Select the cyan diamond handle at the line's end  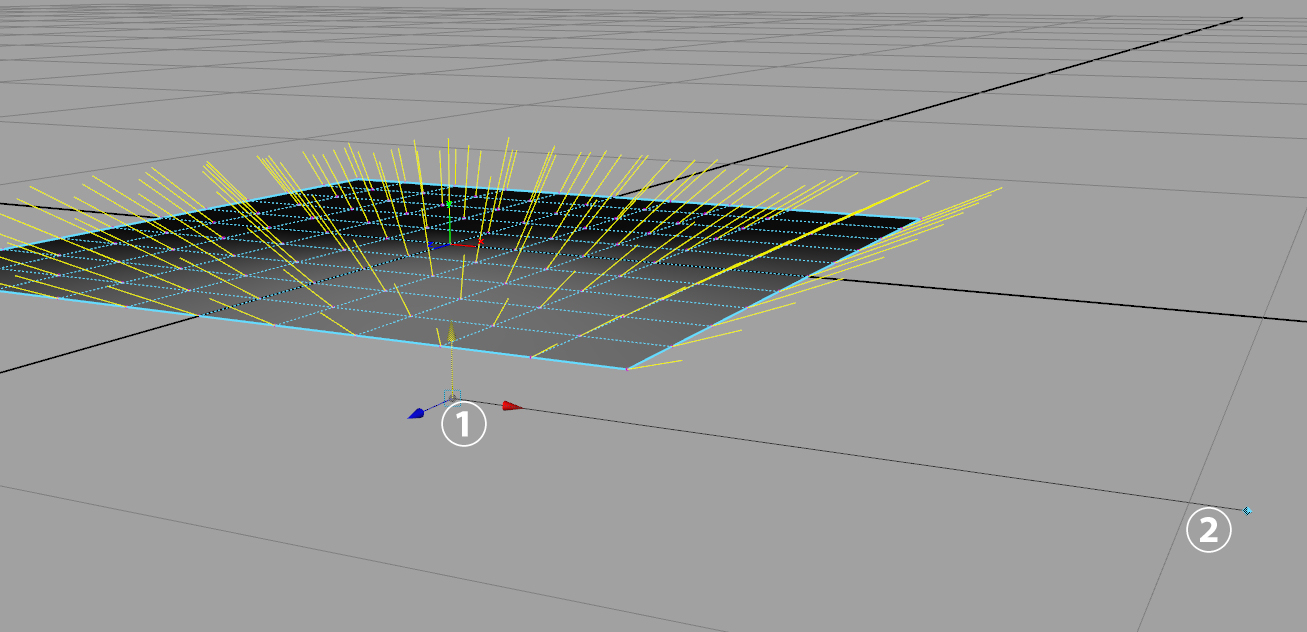(1247, 511)
